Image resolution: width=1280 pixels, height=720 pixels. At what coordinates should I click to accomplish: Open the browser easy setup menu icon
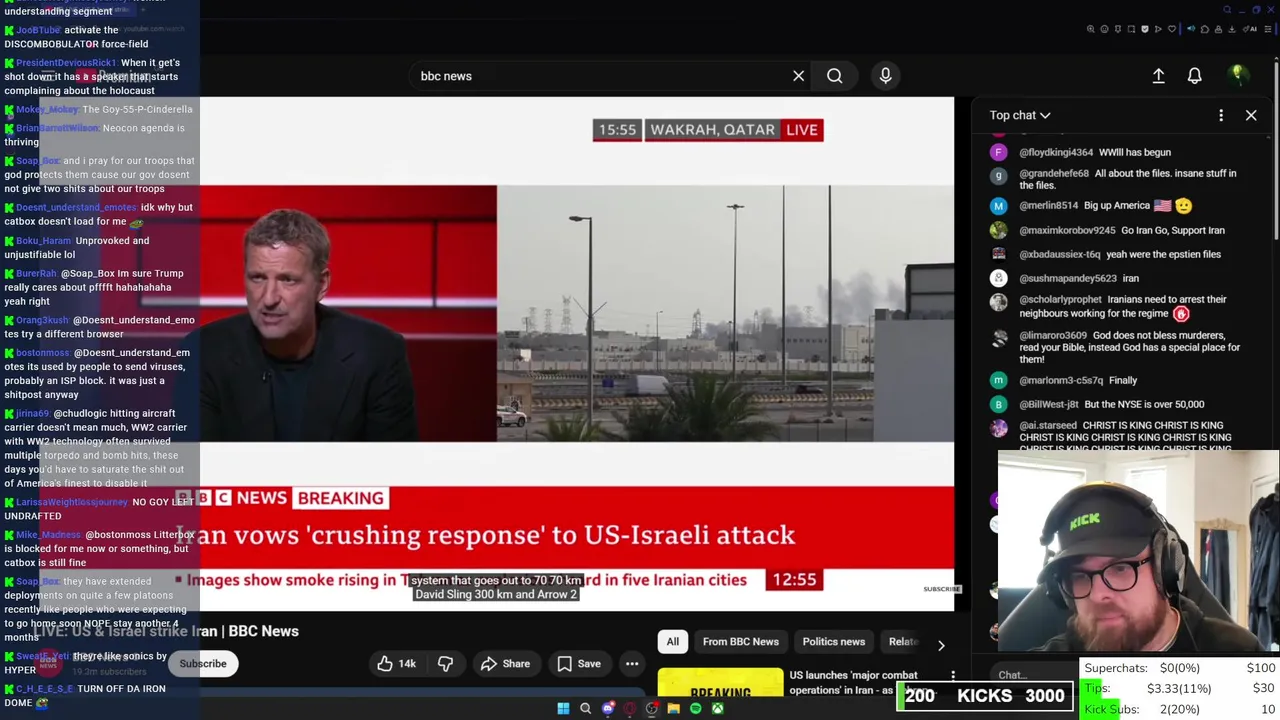point(1268,29)
